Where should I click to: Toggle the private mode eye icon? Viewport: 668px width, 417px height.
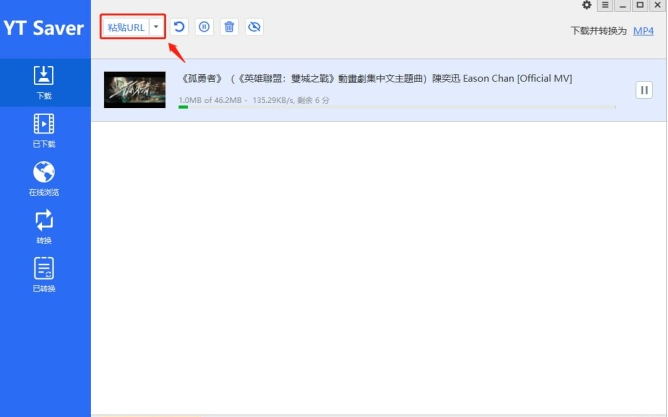[254, 27]
